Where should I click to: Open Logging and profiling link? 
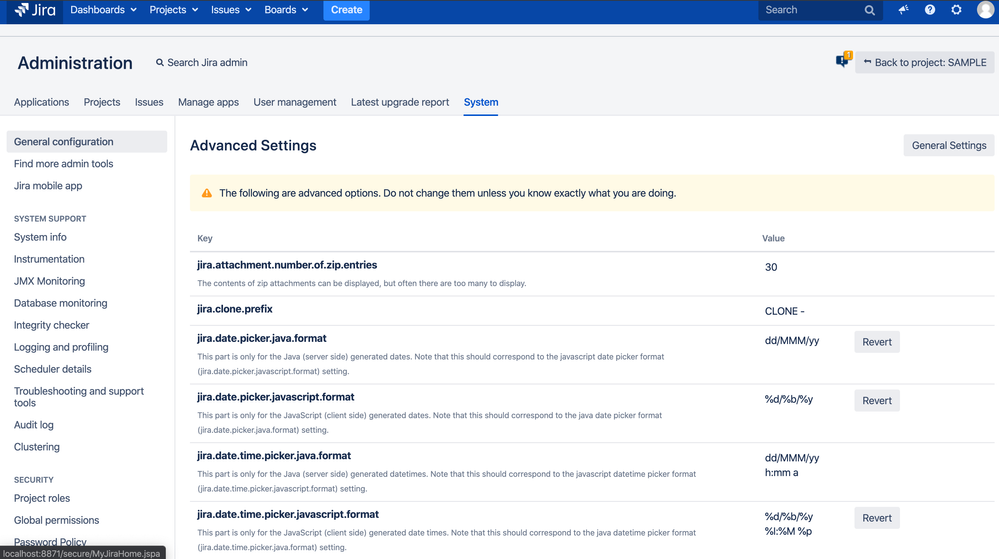point(61,347)
